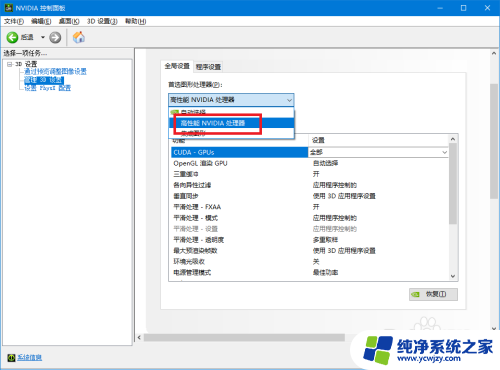Click the gray Forward arrow icon
Image resolution: width=500 pixels, height=370 pixels.
[55, 37]
